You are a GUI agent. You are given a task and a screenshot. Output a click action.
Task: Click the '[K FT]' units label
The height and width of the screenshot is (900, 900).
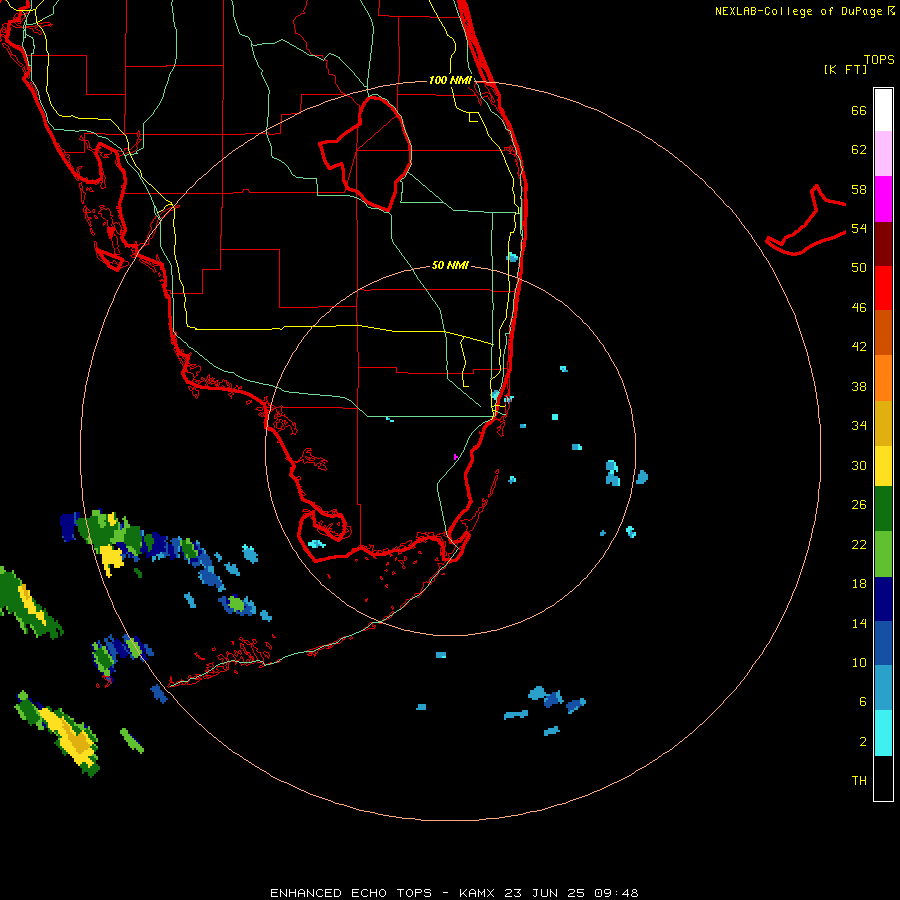point(845,69)
